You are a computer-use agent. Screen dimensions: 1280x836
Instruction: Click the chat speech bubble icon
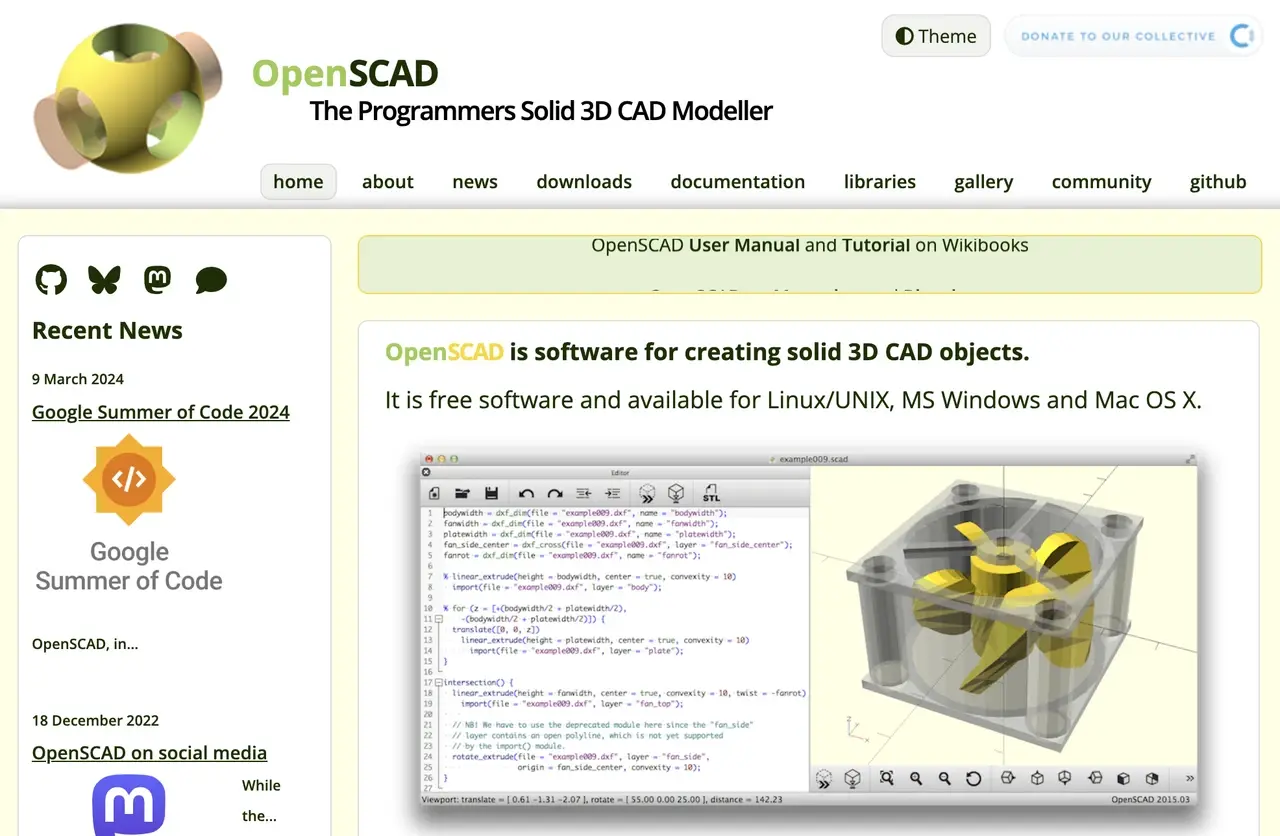tap(211, 280)
